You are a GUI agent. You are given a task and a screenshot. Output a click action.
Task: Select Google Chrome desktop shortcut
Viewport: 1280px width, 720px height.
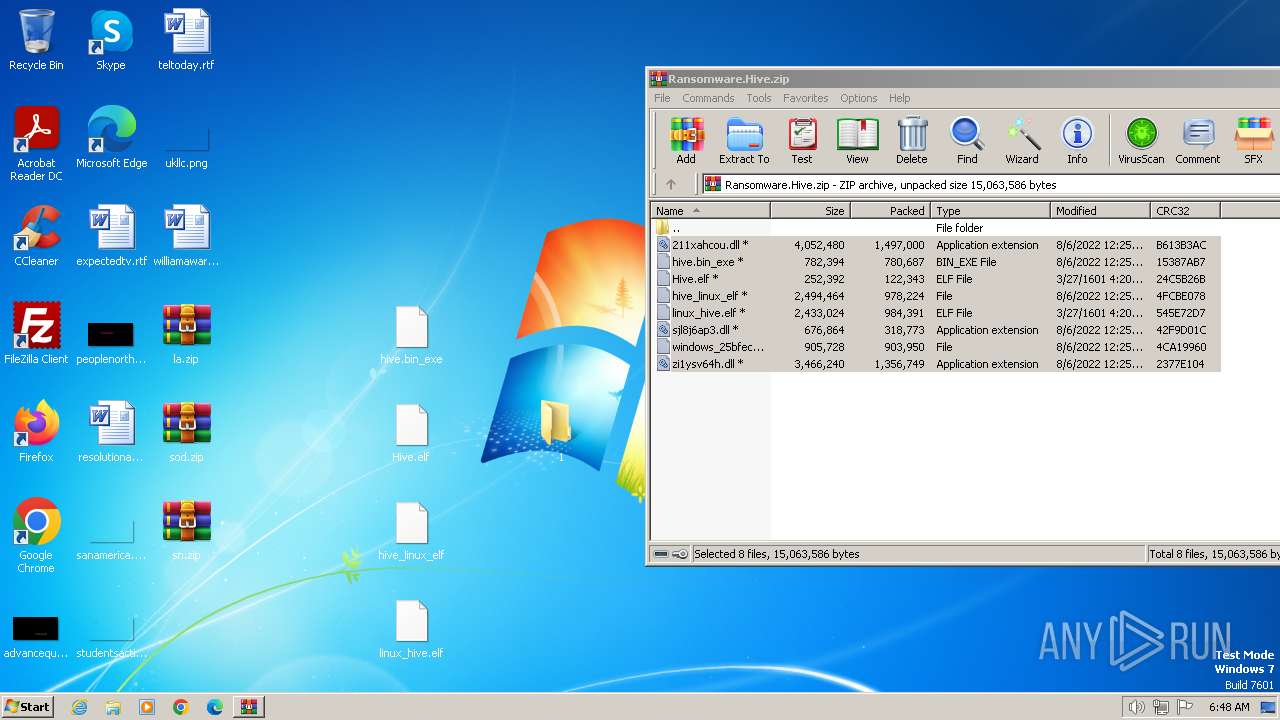click(36, 536)
